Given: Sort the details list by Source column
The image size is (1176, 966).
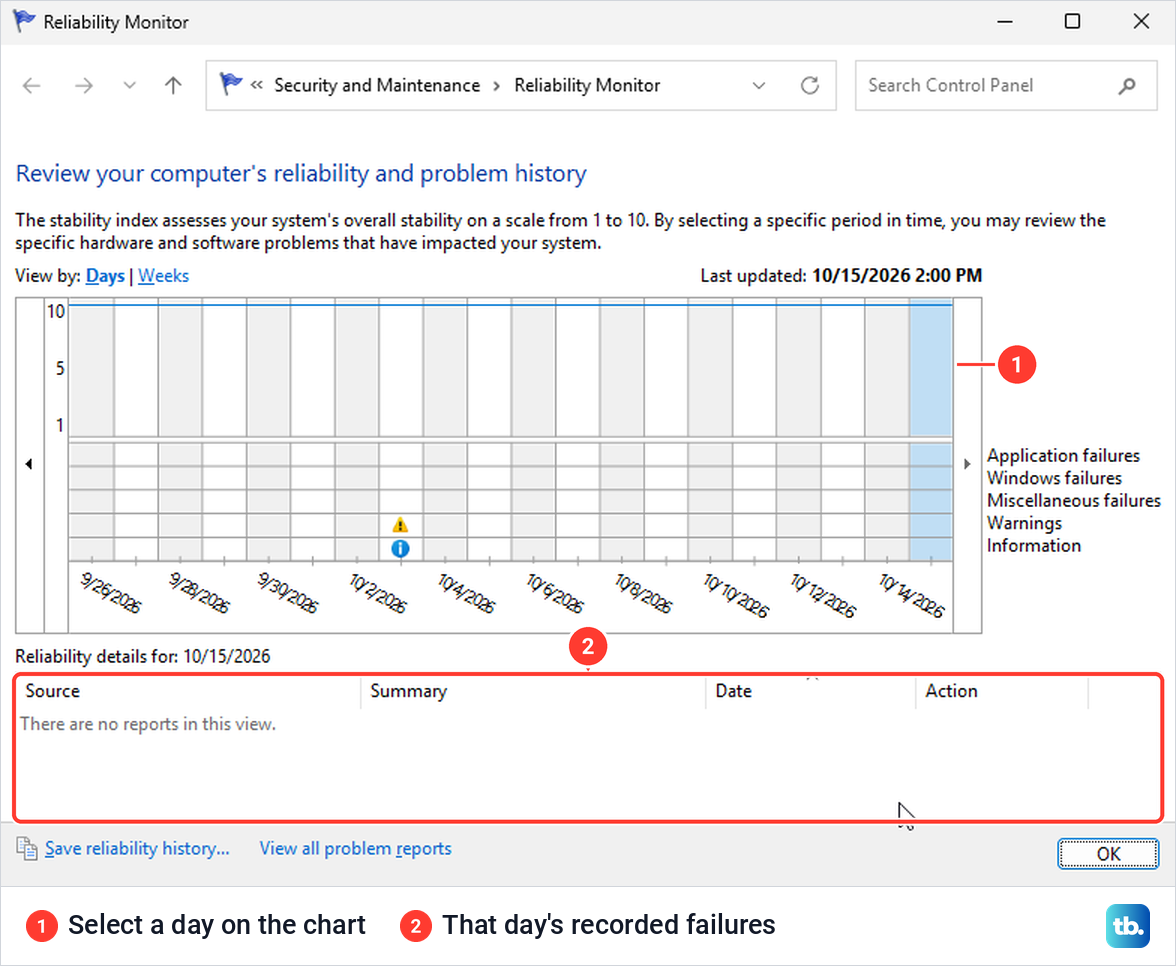Looking at the screenshot, I should 193,691.
